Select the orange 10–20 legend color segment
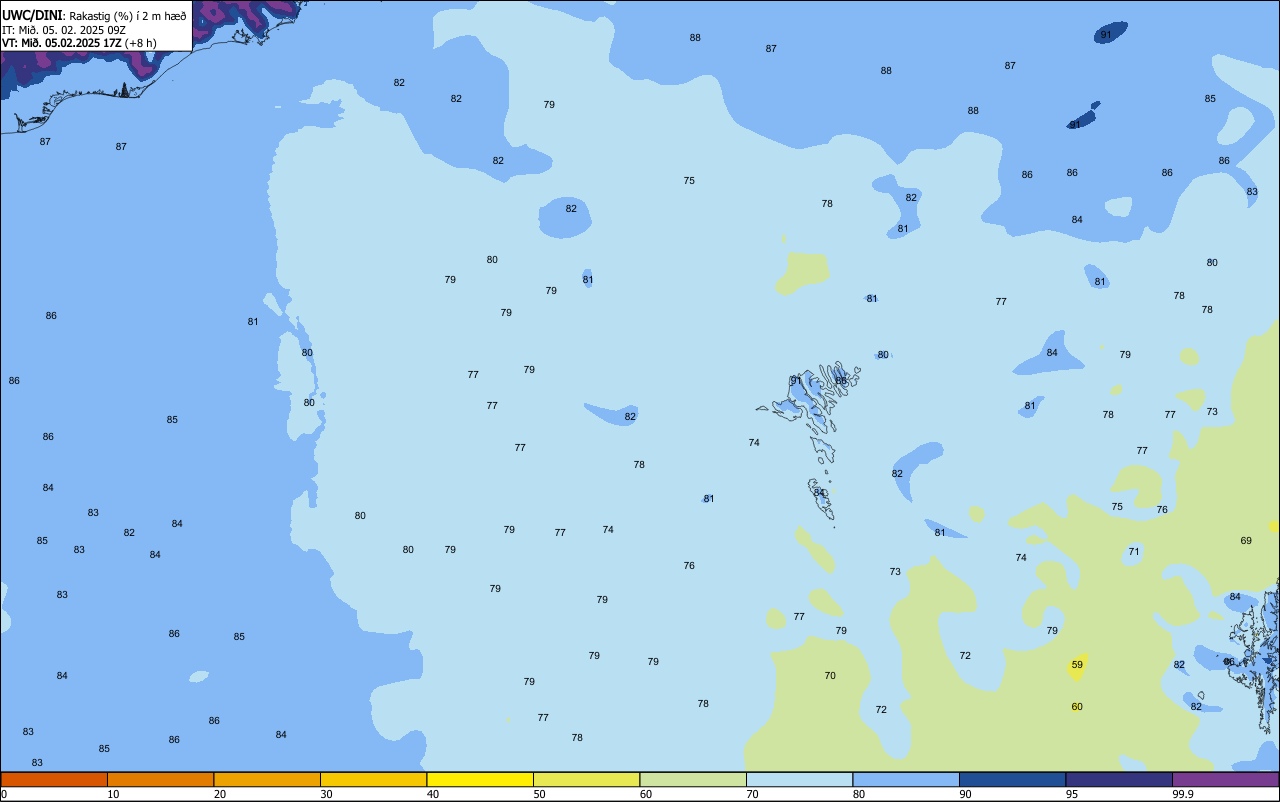This screenshot has height=802, width=1280. (x=160, y=779)
